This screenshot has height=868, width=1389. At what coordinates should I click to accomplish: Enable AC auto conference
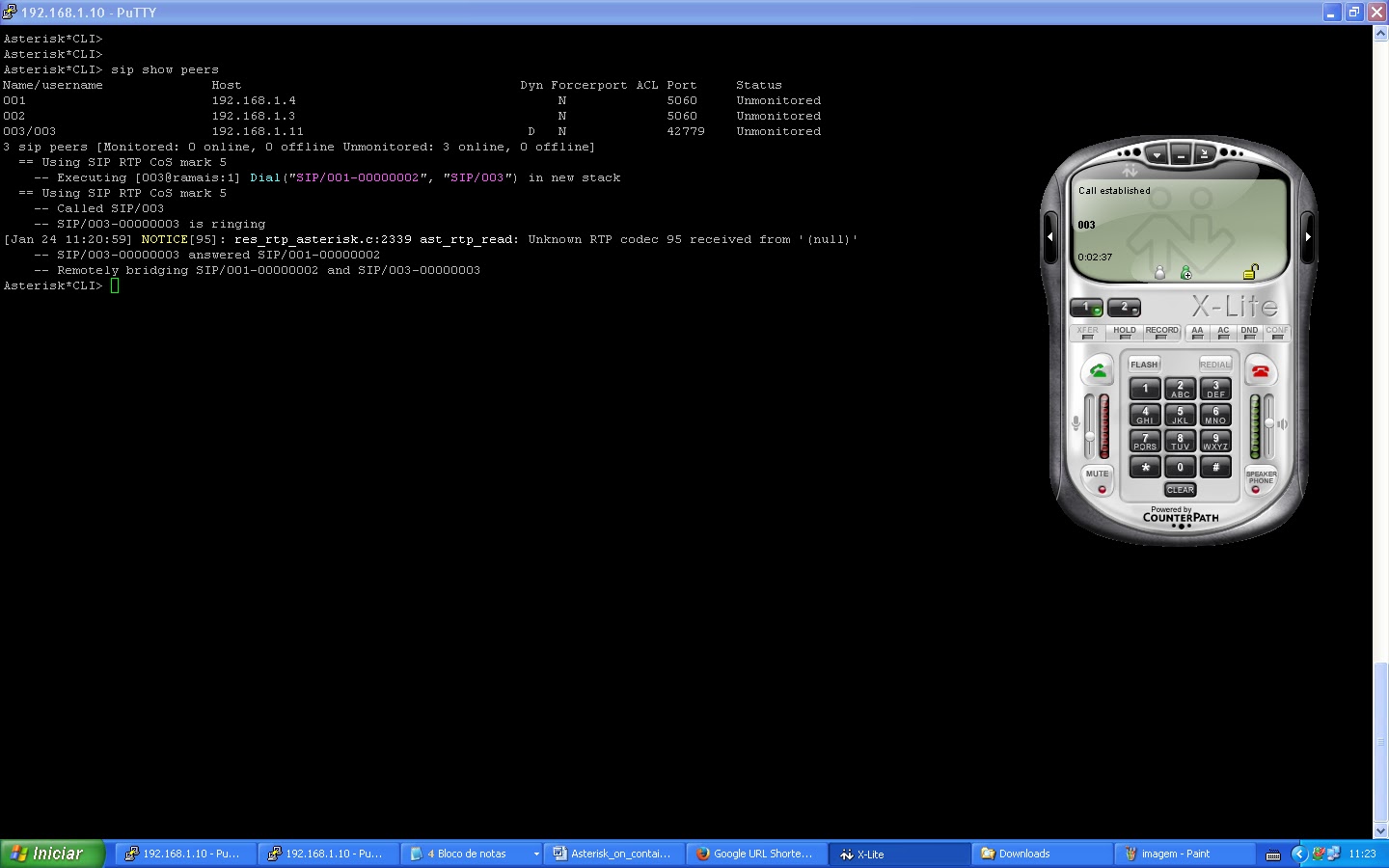coord(1223,332)
